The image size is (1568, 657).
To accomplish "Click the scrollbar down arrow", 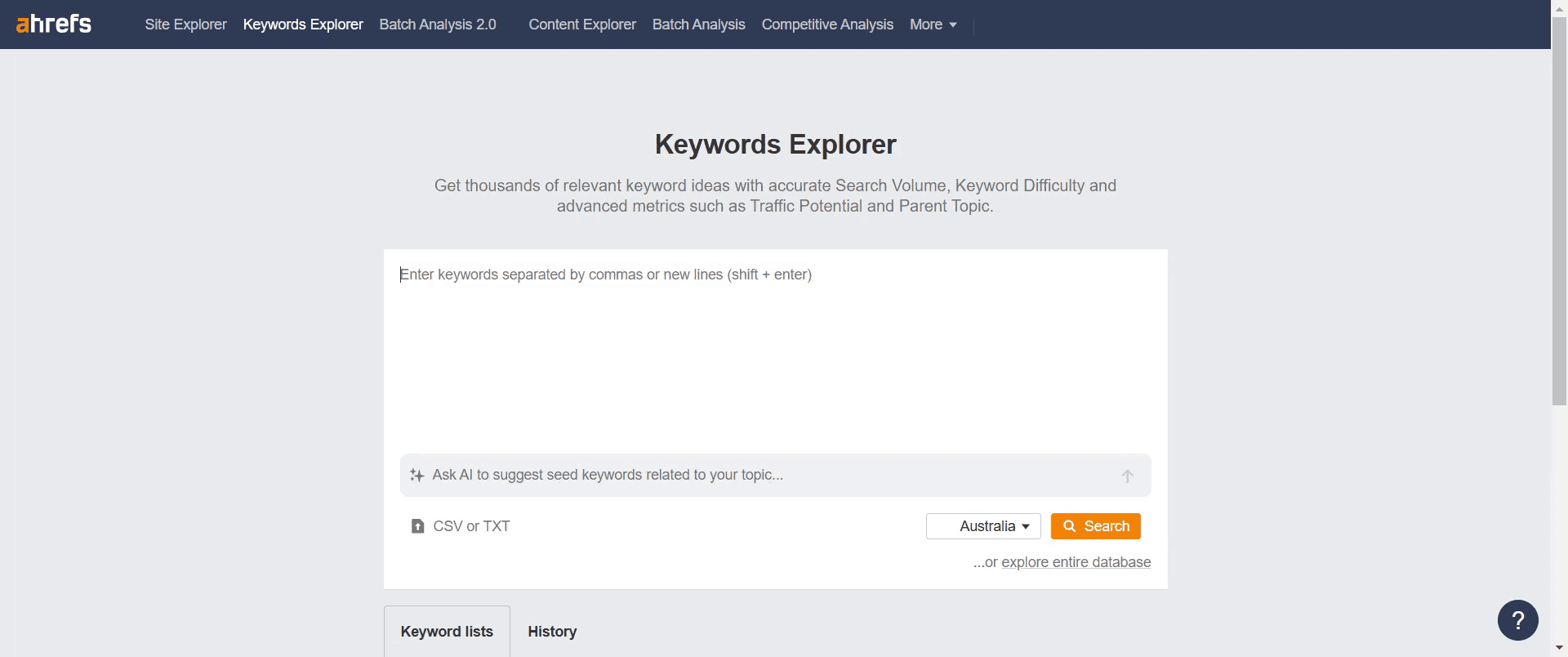I will click(1560, 649).
